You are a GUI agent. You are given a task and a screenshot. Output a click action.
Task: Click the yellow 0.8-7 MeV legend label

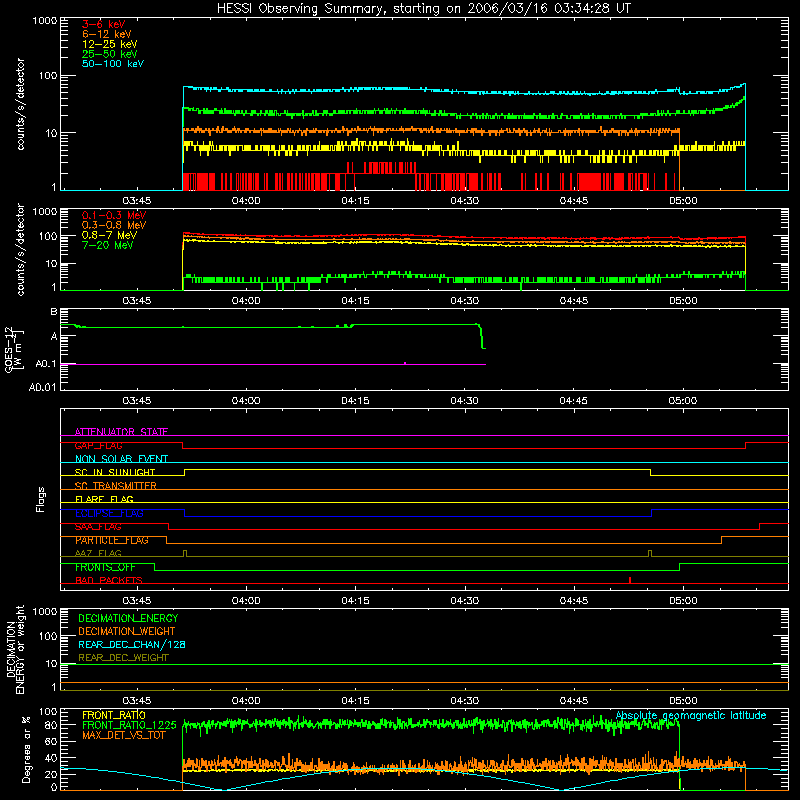(x=109, y=235)
